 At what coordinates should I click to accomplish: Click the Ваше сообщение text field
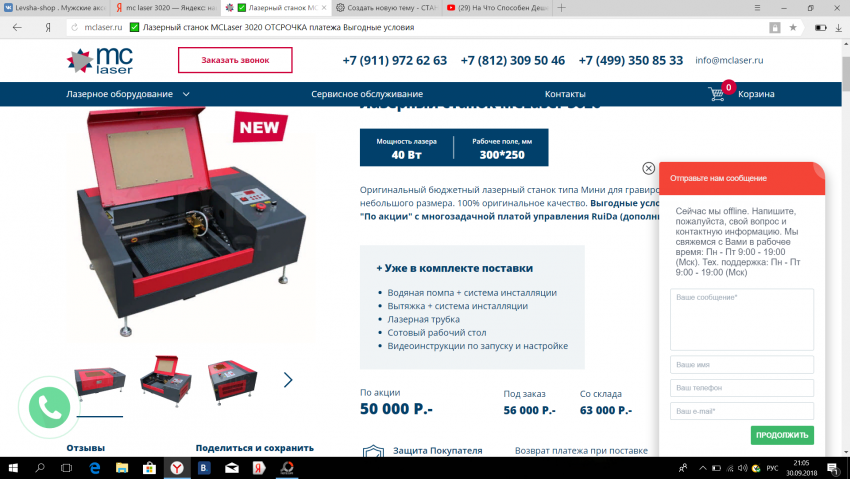pos(742,320)
